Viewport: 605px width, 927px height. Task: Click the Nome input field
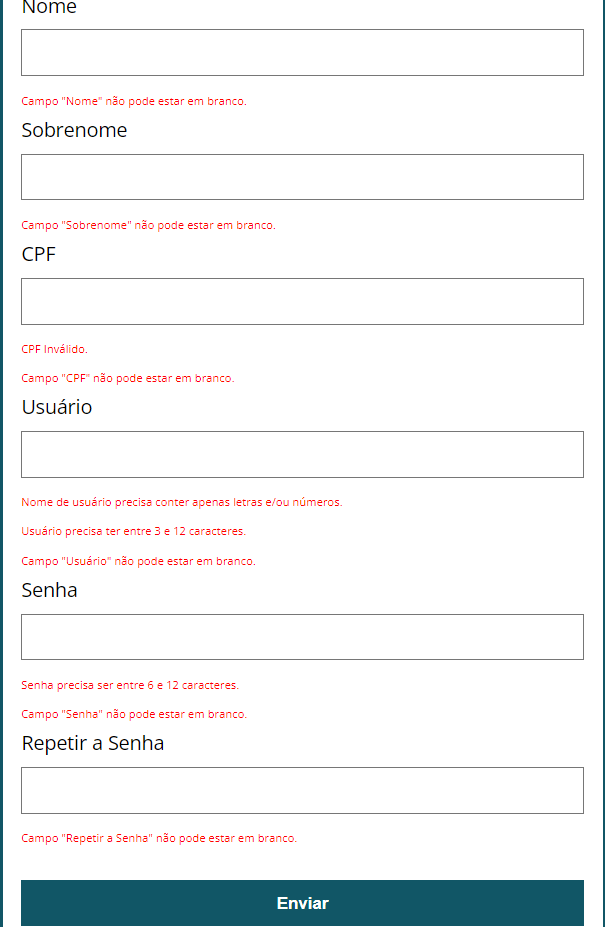tap(302, 52)
